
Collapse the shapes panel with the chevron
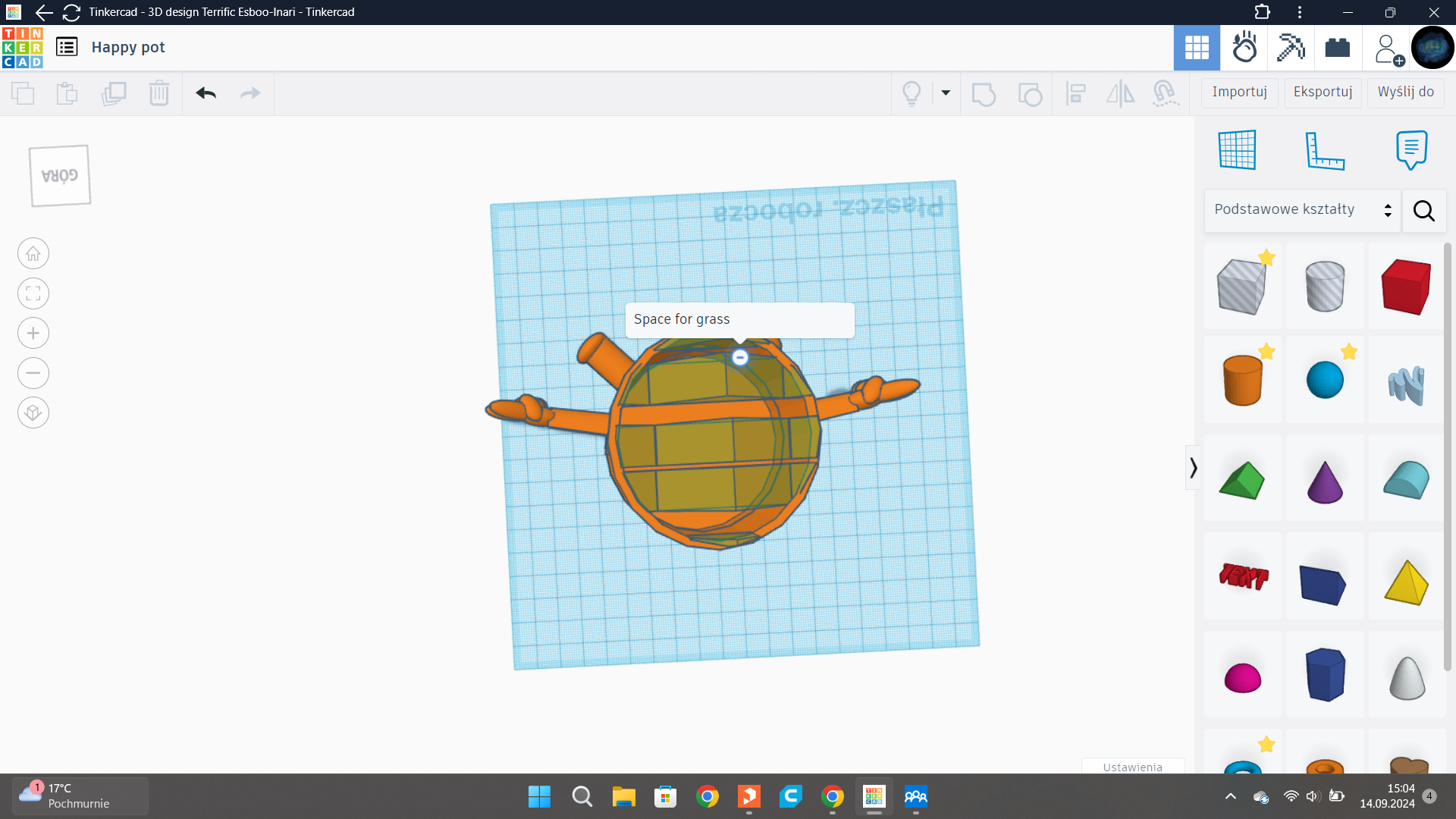click(1193, 467)
